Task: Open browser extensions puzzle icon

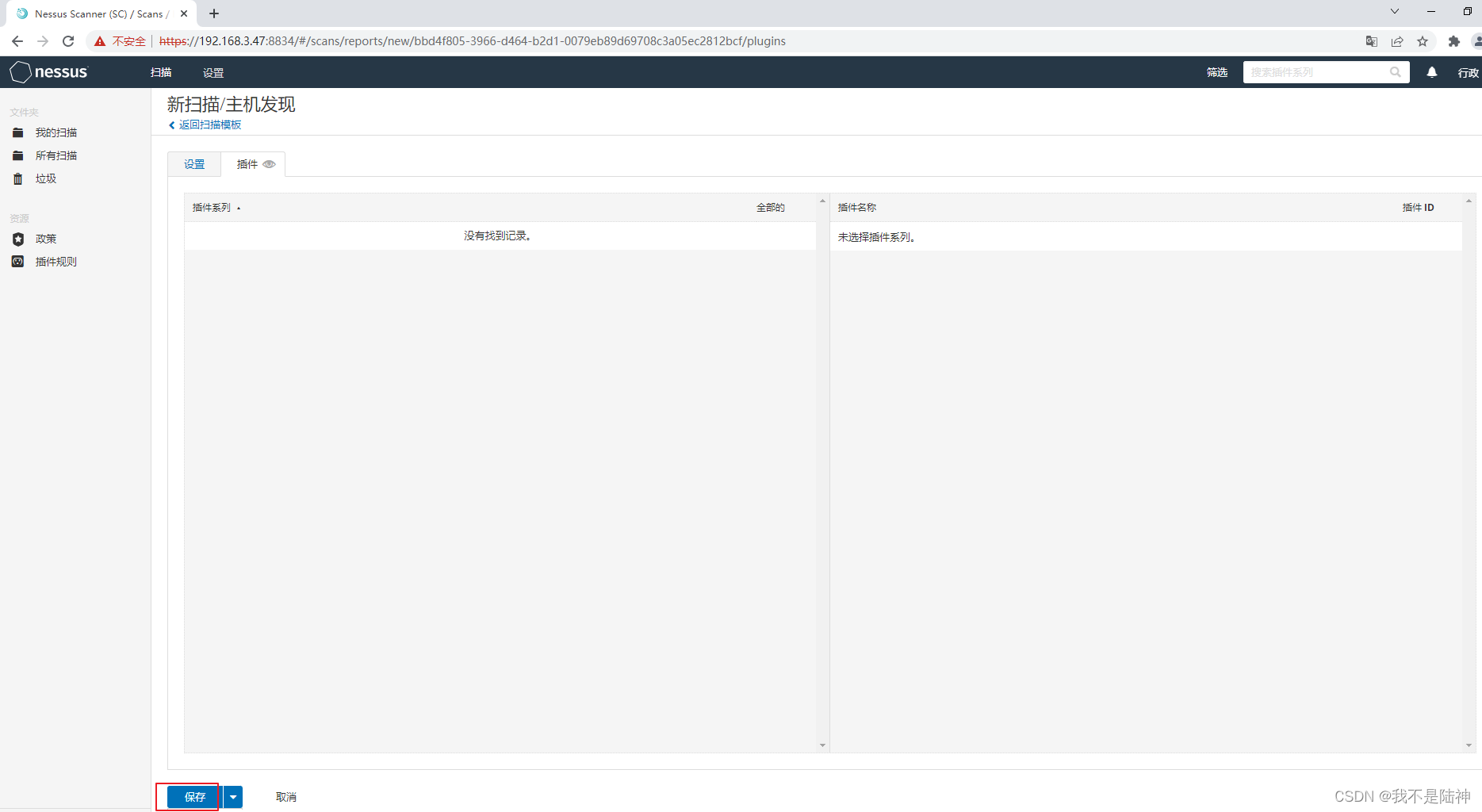Action: (1453, 41)
